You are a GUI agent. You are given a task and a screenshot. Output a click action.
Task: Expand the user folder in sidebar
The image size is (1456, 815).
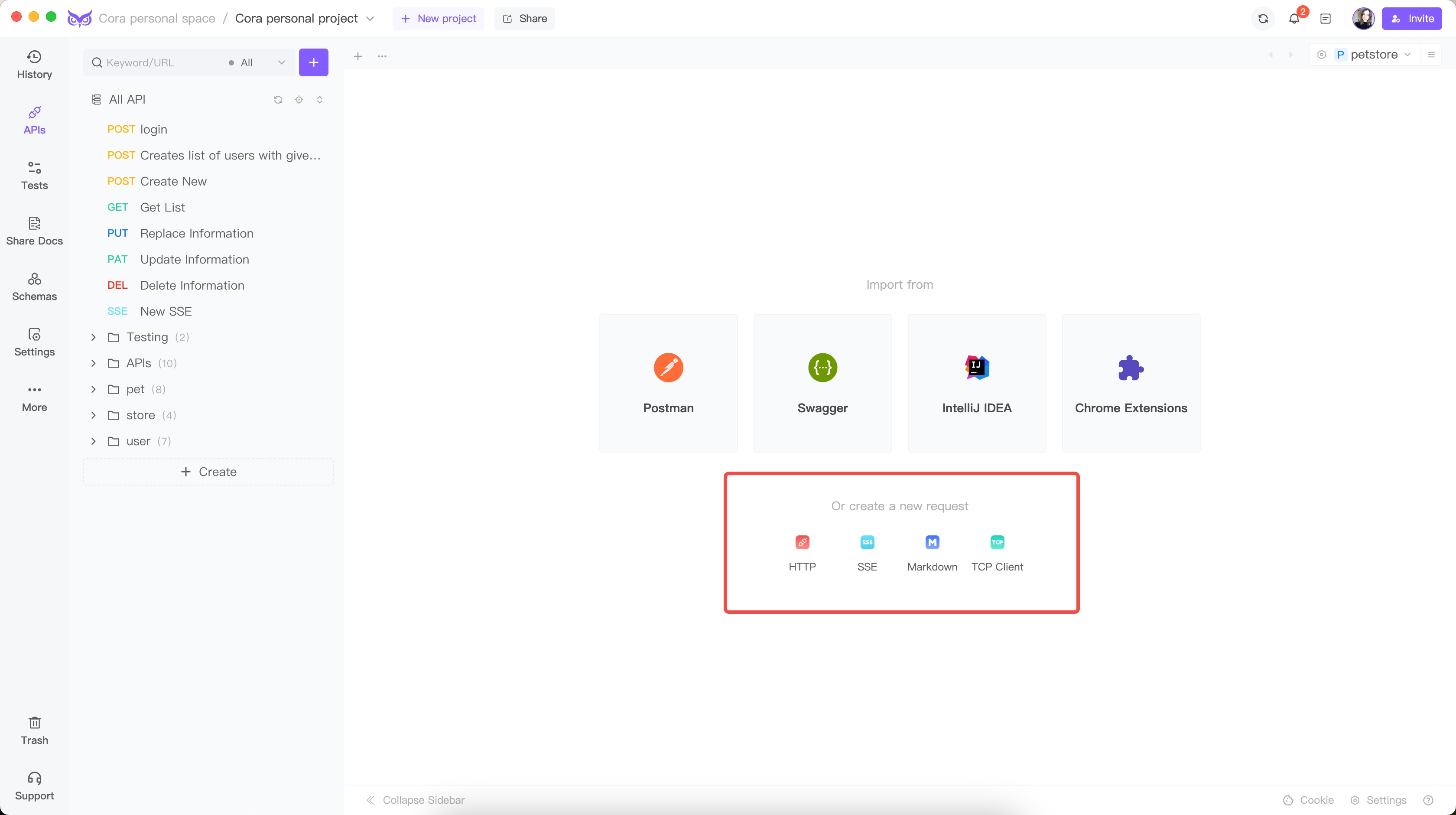pyautogui.click(x=94, y=441)
